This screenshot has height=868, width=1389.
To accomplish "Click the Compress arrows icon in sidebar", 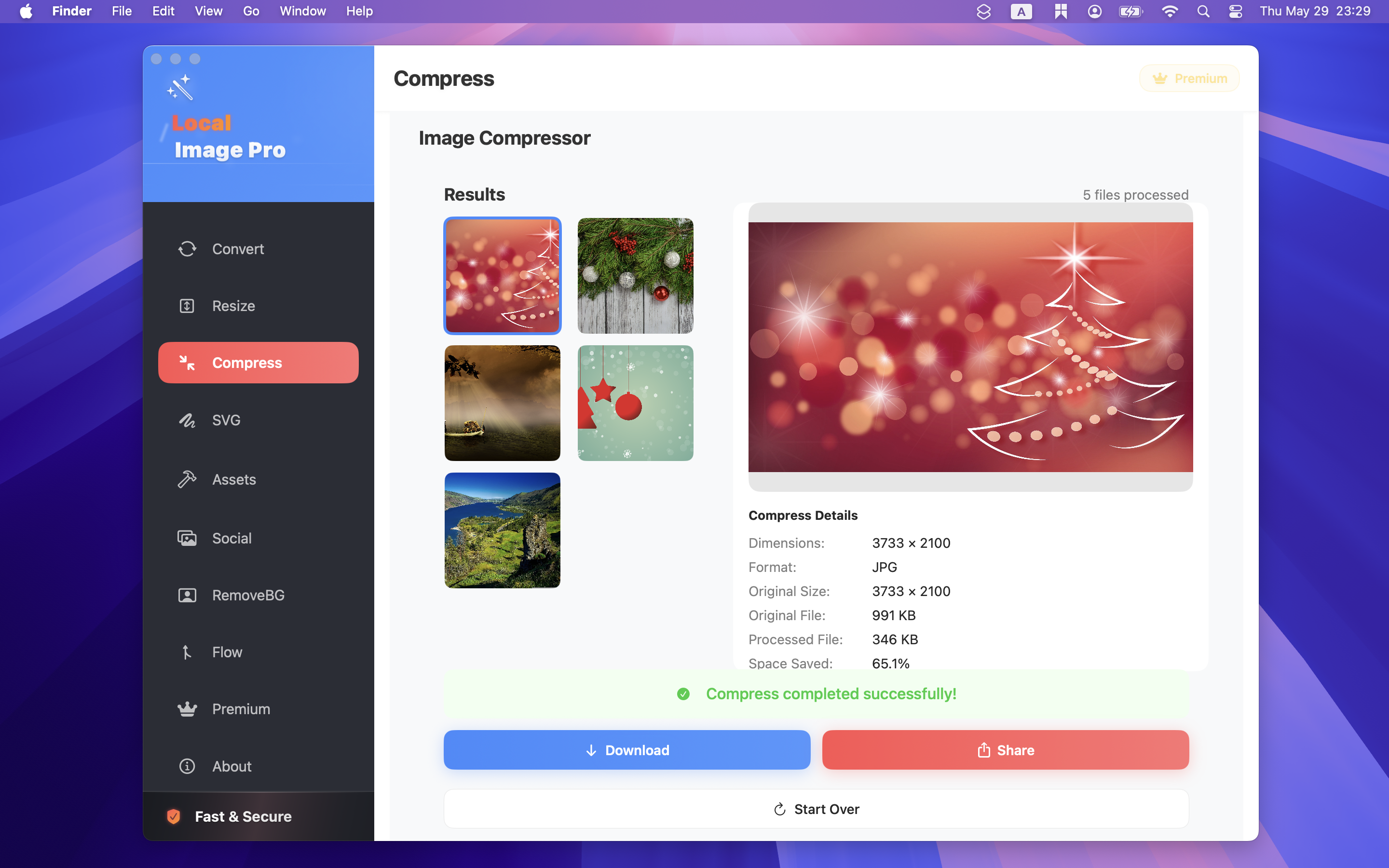I will click(187, 363).
